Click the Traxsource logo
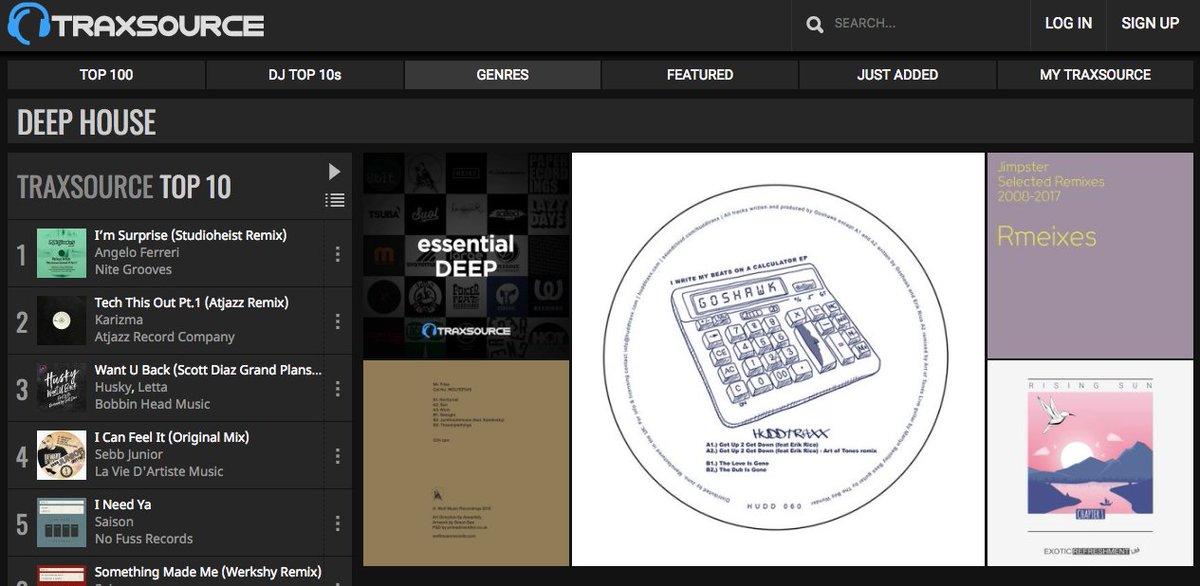 [x=136, y=24]
